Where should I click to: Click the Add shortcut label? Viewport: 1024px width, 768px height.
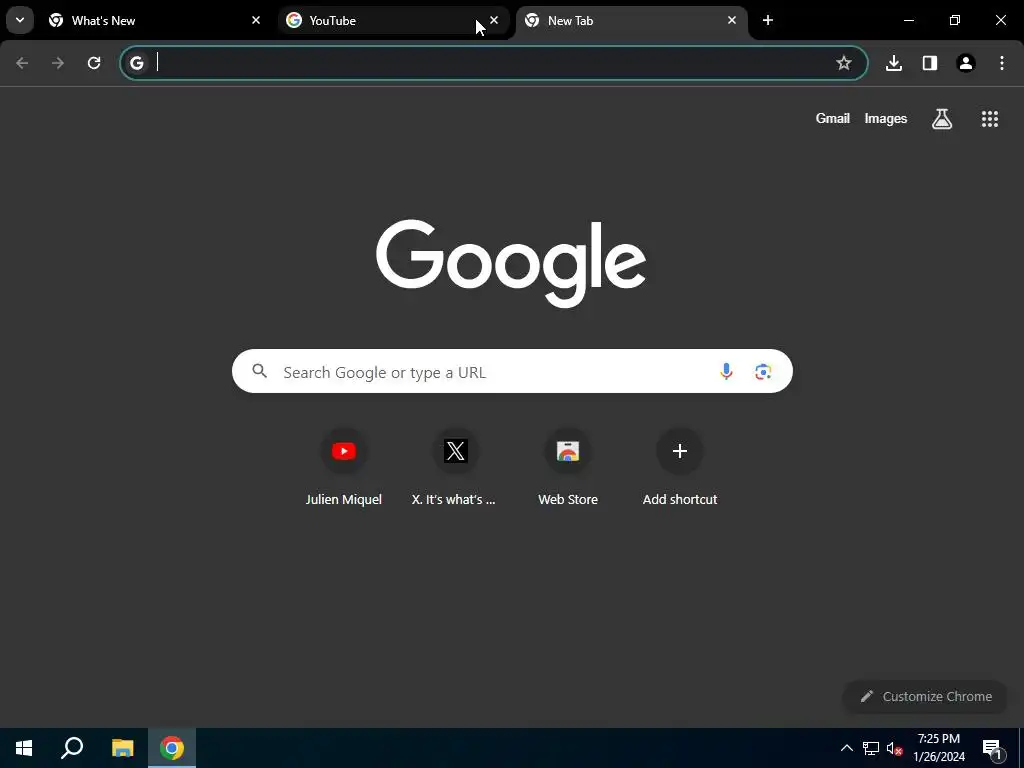tap(680, 500)
